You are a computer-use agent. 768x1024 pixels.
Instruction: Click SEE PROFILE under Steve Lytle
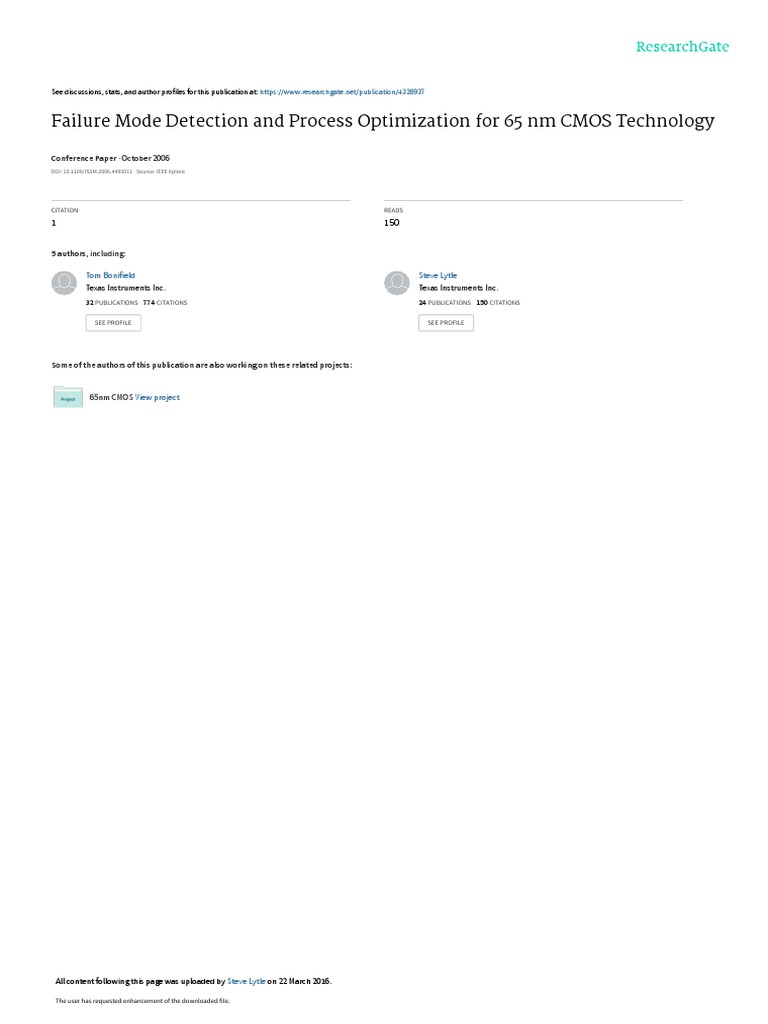point(446,323)
